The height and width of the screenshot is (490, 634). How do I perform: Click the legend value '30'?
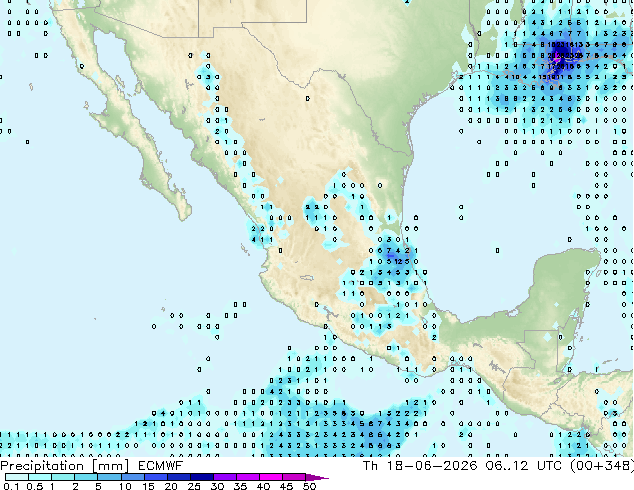217,486
